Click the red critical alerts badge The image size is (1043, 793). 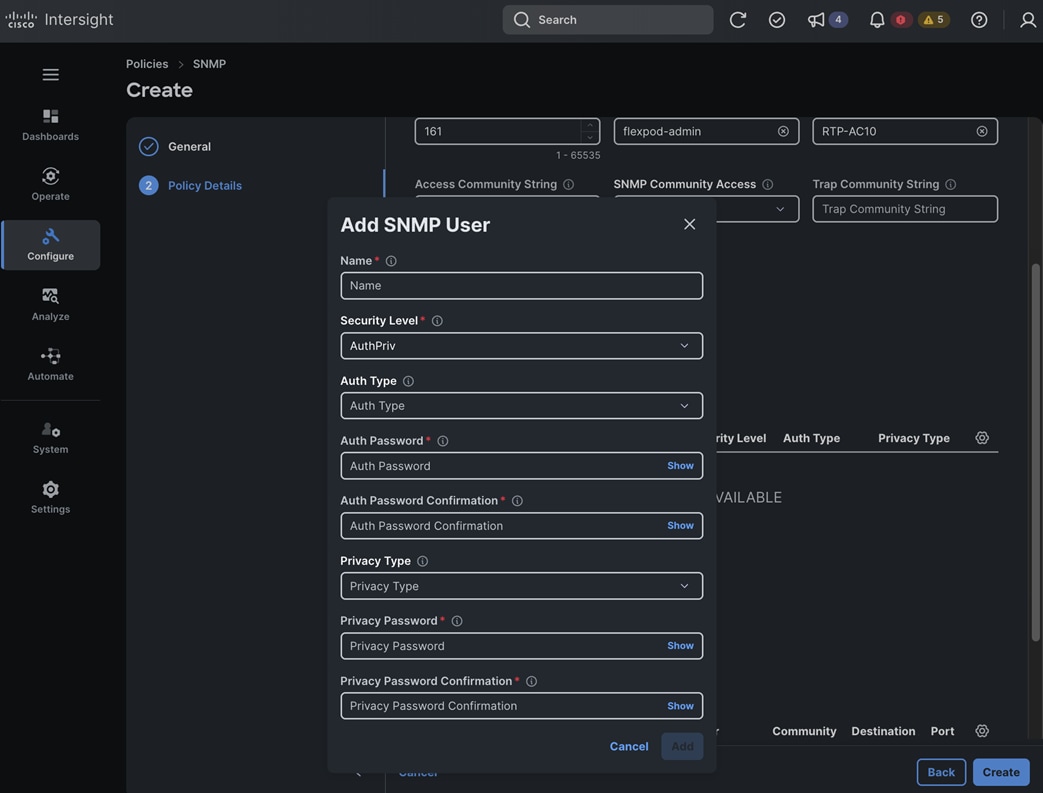click(x=901, y=20)
